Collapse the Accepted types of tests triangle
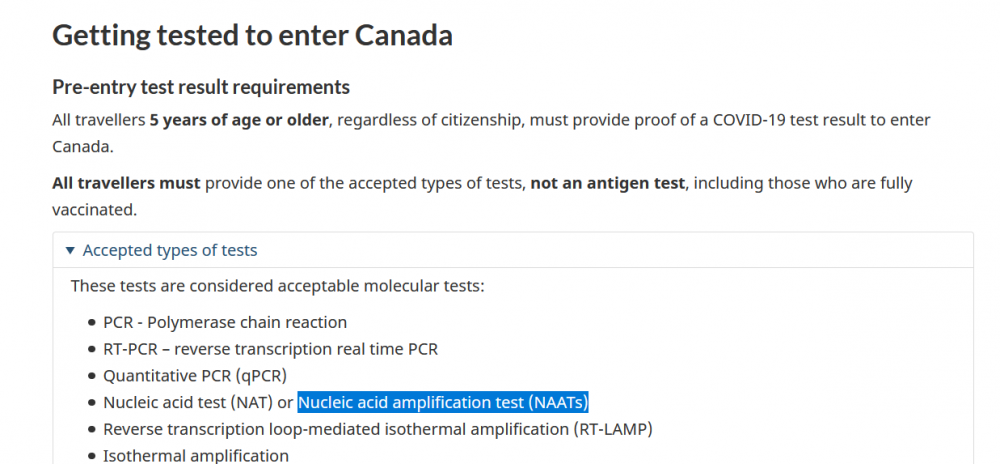This screenshot has height=464, width=1000. (x=70, y=250)
